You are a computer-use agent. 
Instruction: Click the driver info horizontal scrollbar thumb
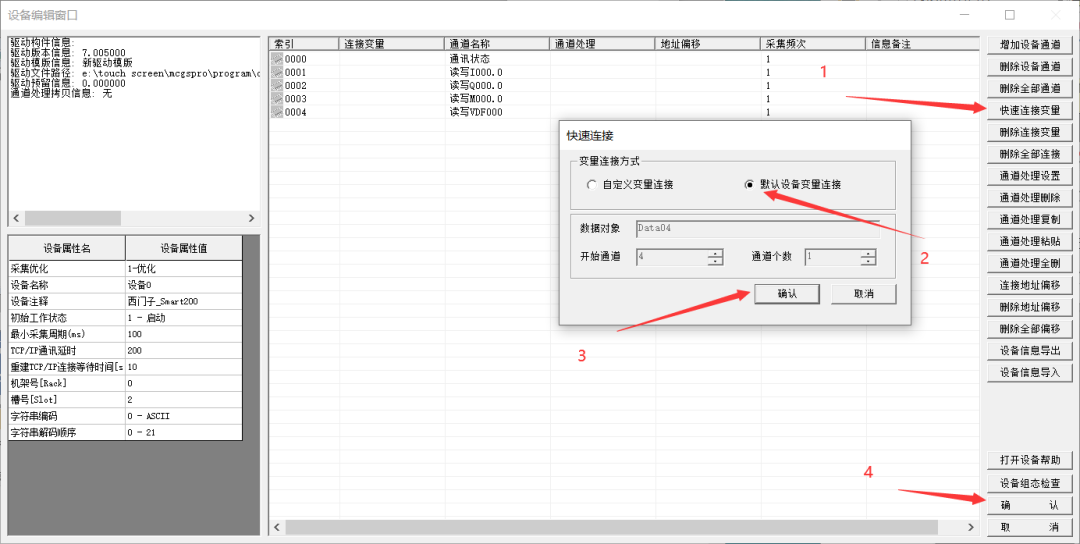72,218
